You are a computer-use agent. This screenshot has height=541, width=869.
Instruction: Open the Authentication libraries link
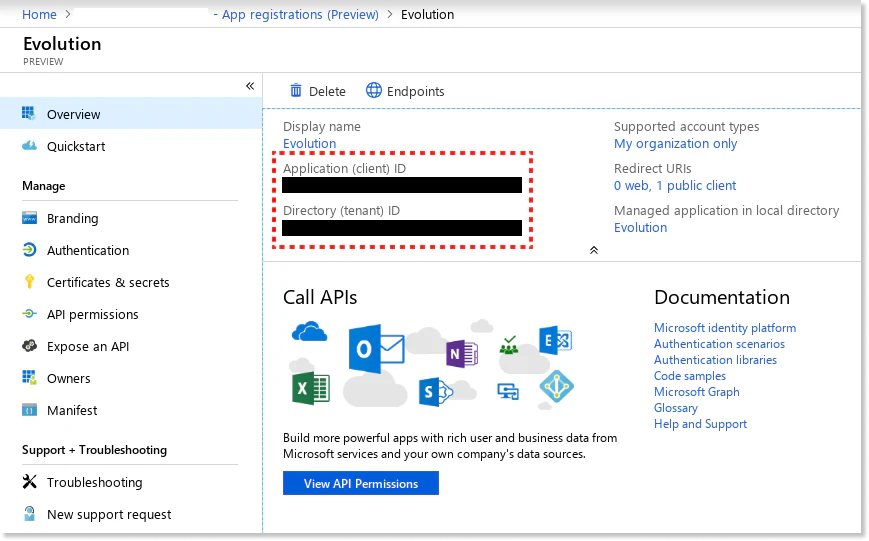(715, 360)
